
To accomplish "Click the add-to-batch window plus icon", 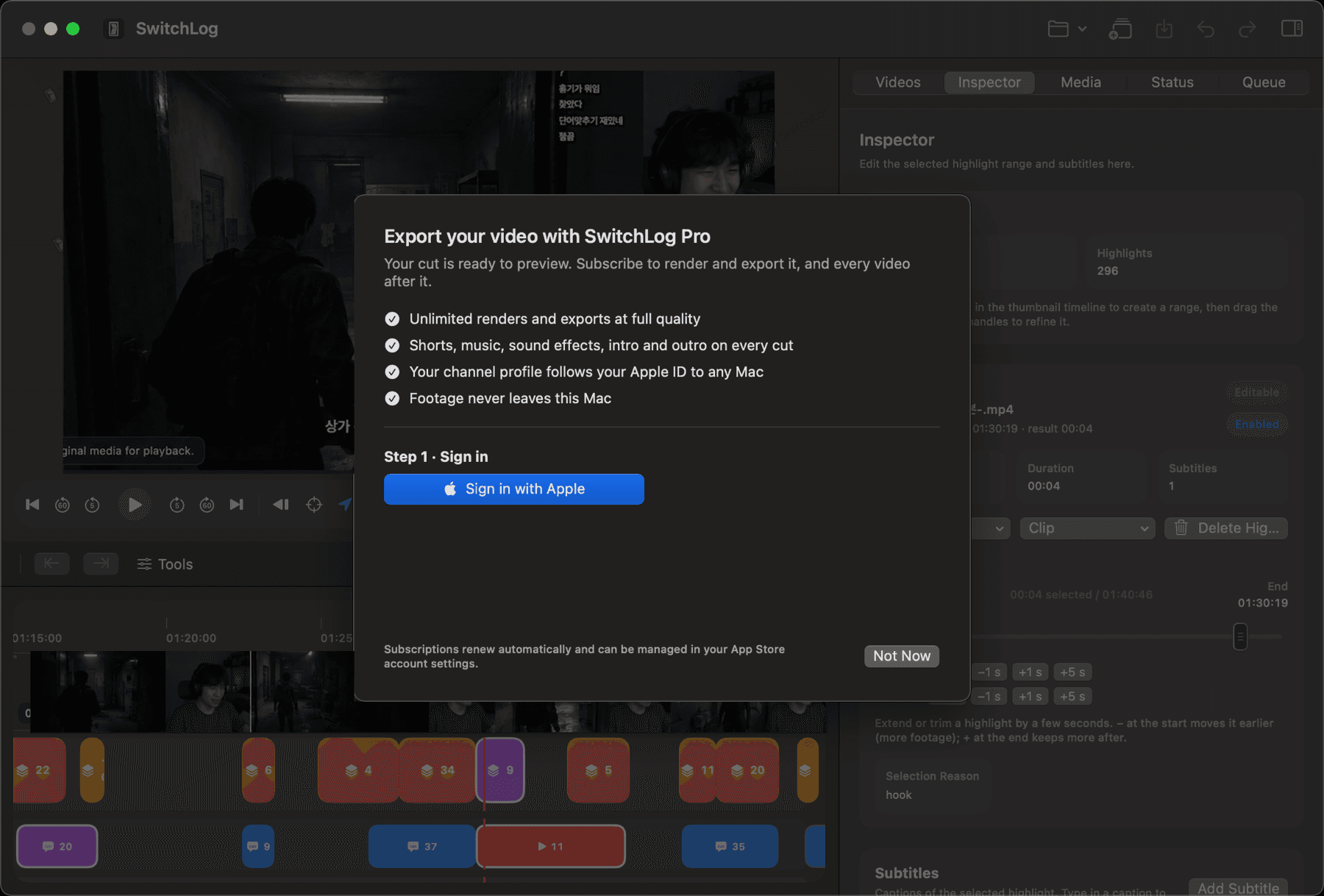I will click(x=1120, y=29).
